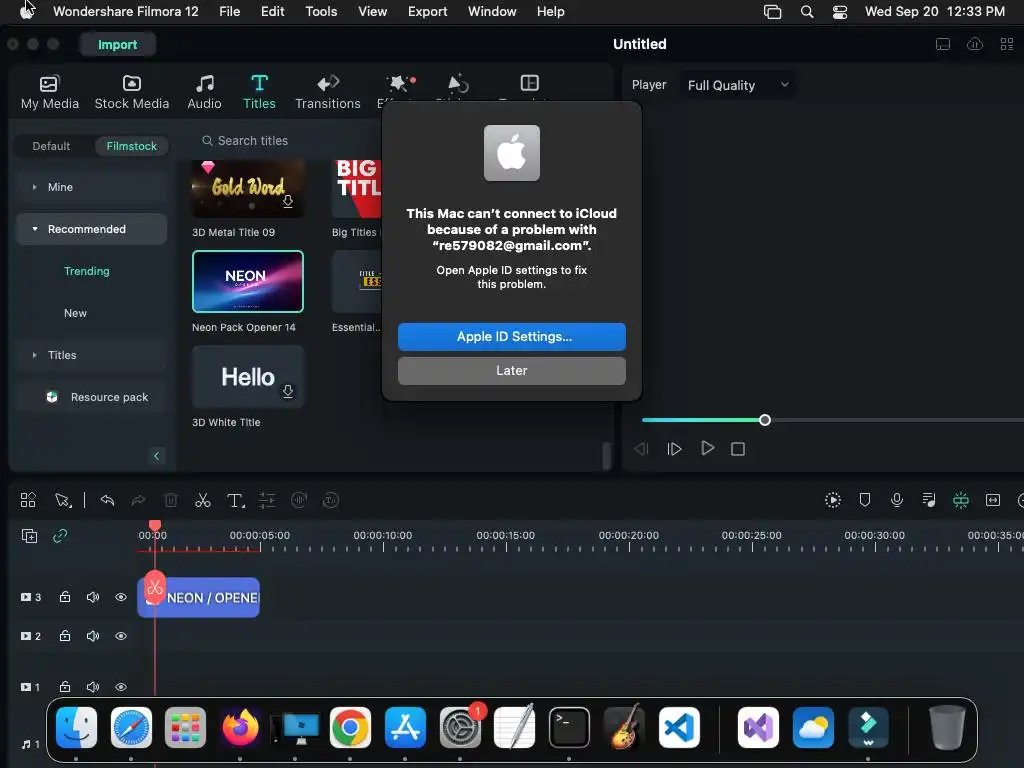
Task: Hide video track 1 with eye icon
Action: (x=121, y=687)
